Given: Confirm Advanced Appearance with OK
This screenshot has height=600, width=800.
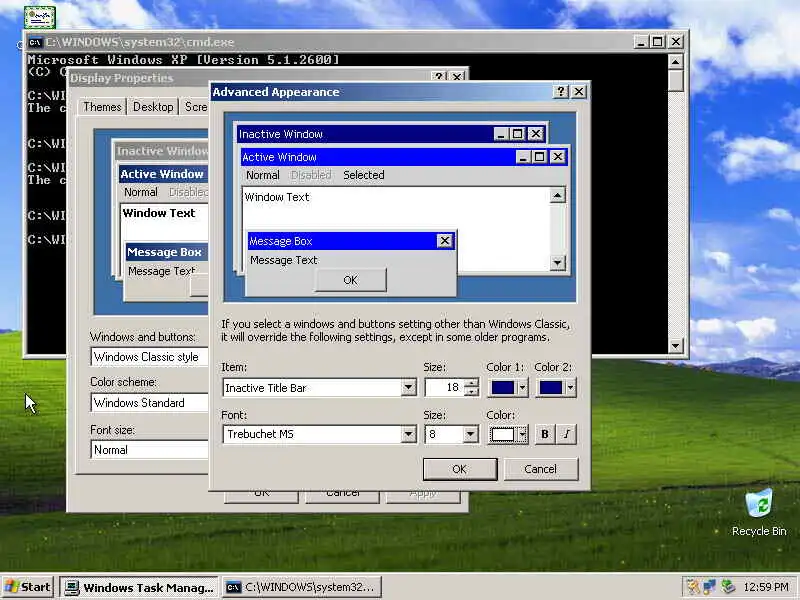Looking at the screenshot, I should tap(460, 469).
